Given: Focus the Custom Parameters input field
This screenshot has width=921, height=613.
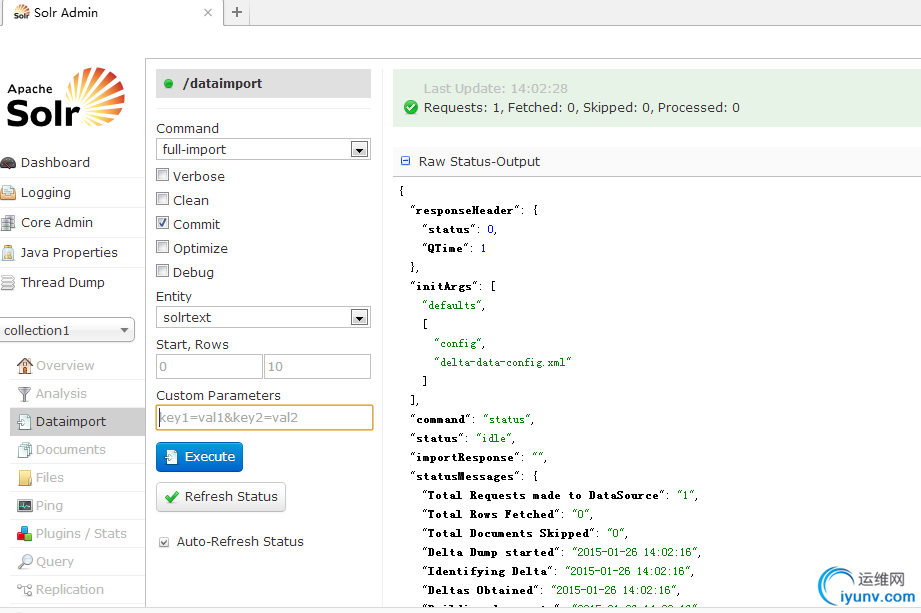Looking at the screenshot, I should [264, 417].
